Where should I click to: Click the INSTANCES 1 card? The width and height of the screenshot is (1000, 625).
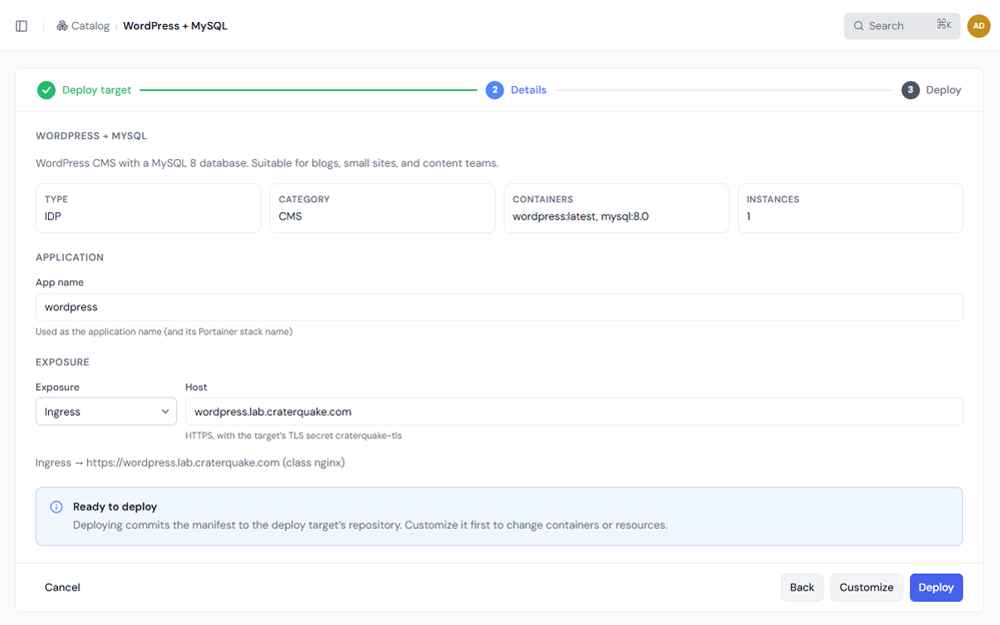point(850,208)
